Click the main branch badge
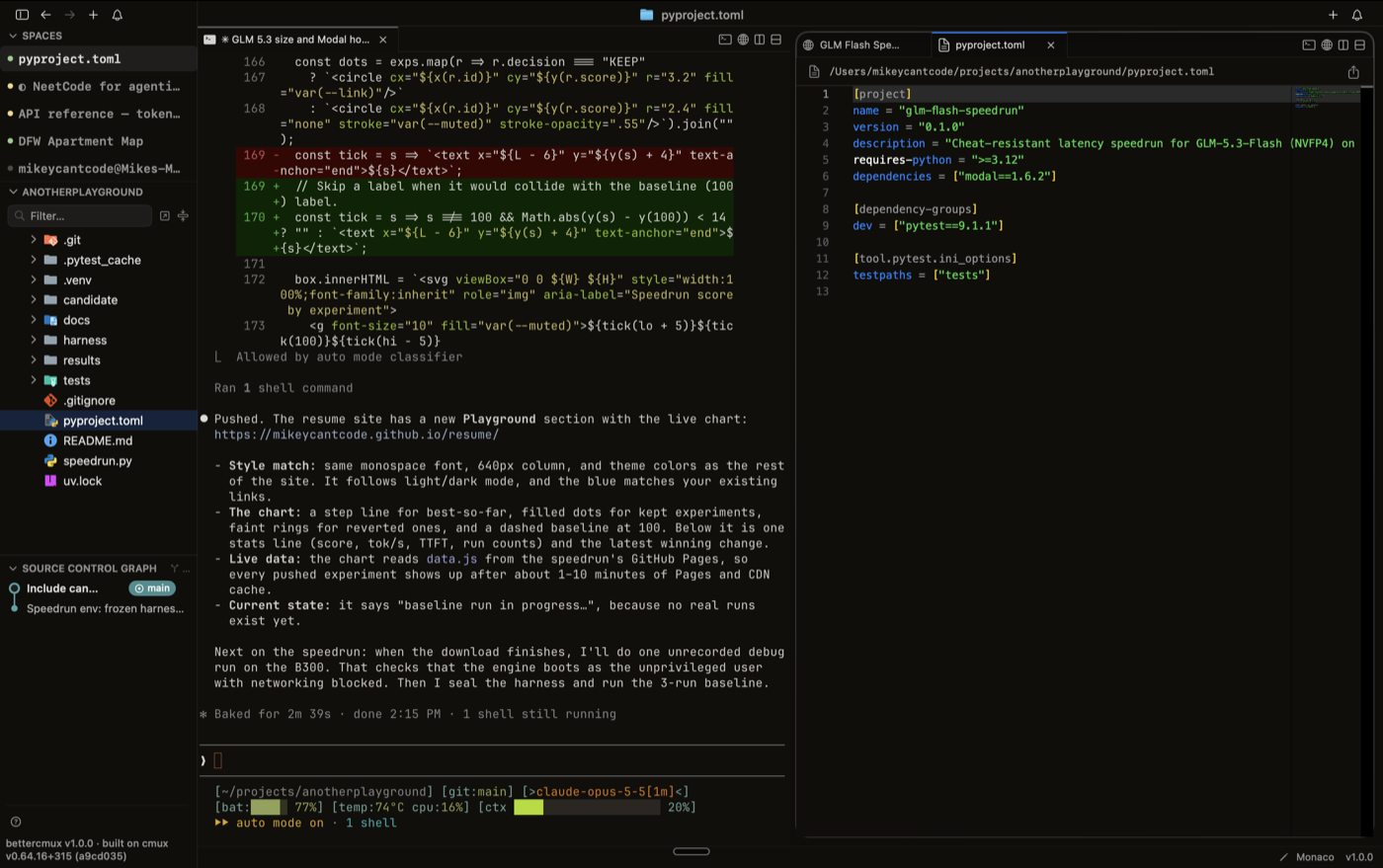The height and width of the screenshot is (868, 1383). 152,589
